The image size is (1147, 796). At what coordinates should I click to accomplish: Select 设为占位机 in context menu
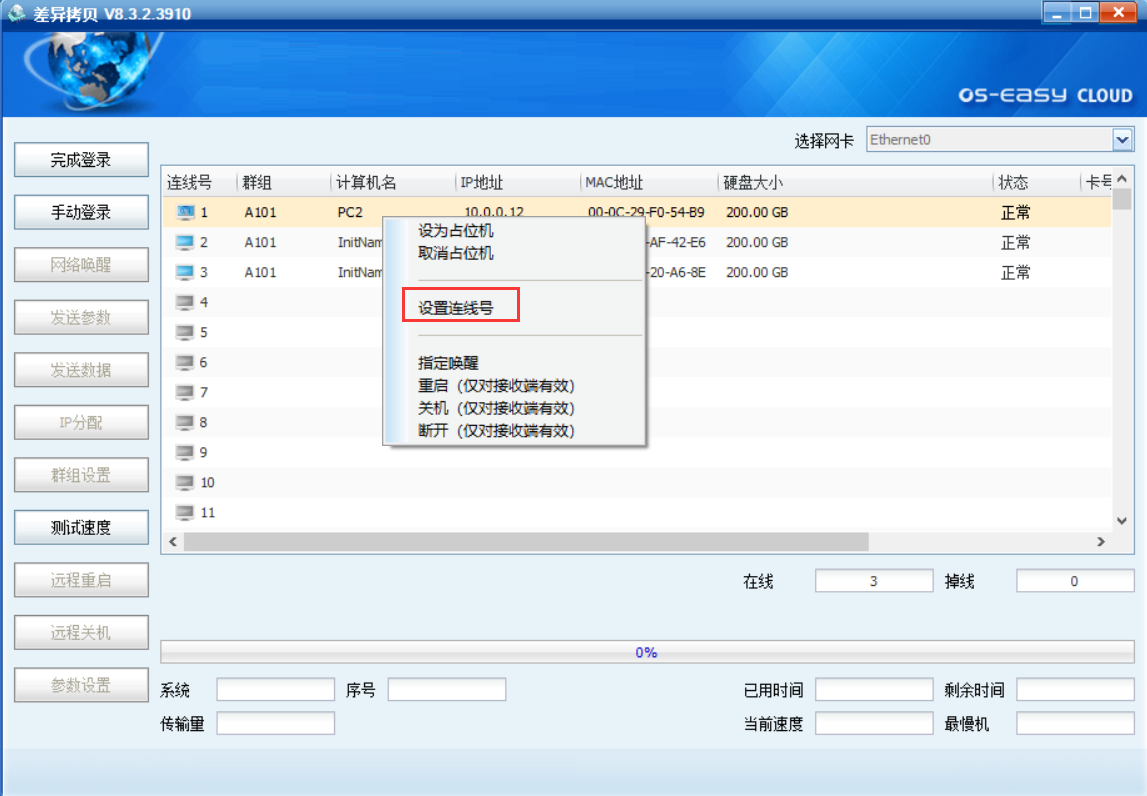pyautogui.click(x=456, y=231)
